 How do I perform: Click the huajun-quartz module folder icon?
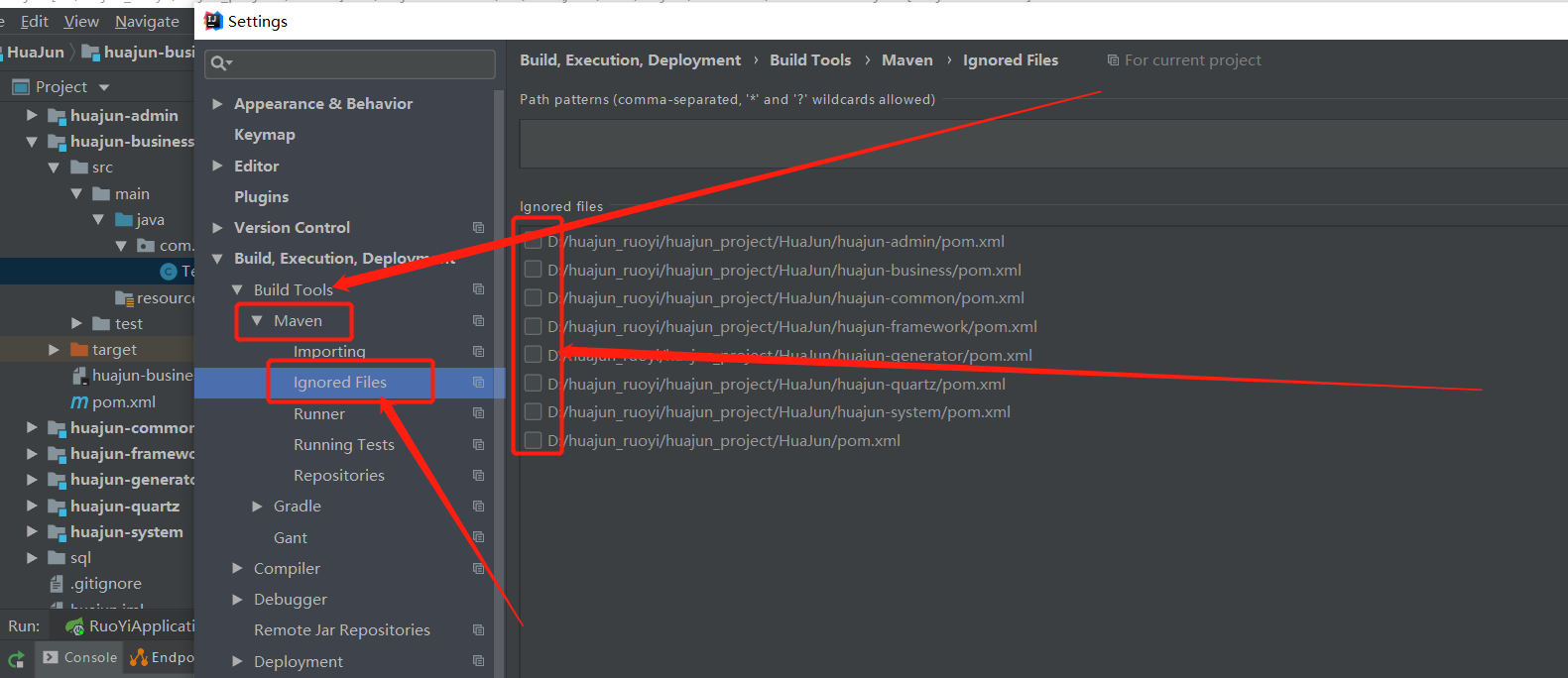(x=57, y=507)
